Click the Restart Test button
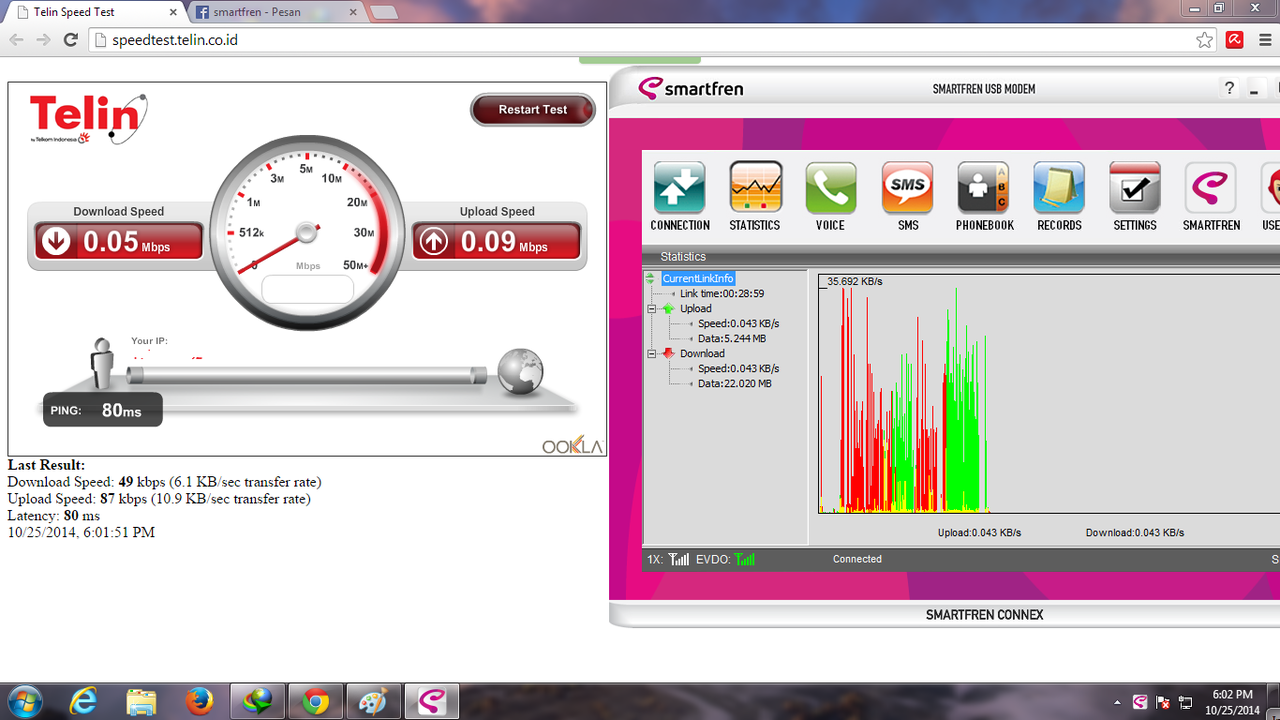This screenshot has height=720, width=1280. click(533, 110)
